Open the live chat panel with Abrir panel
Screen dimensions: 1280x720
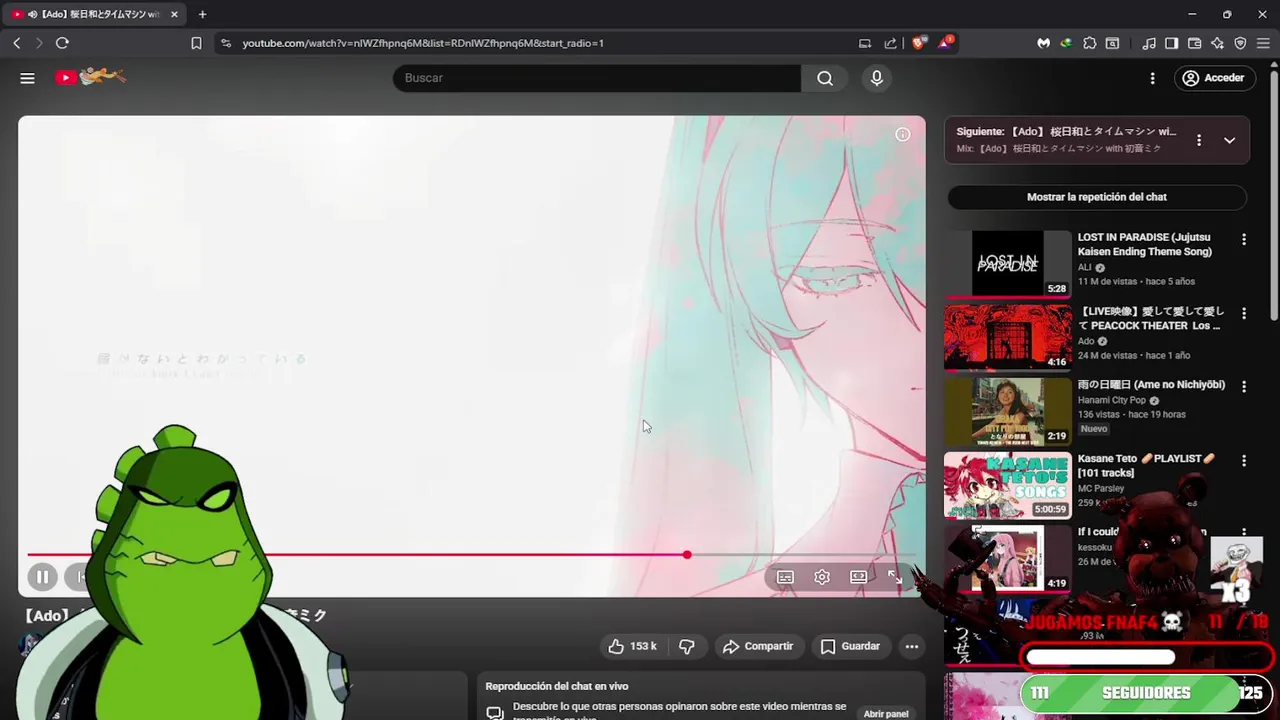pos(886,713)
